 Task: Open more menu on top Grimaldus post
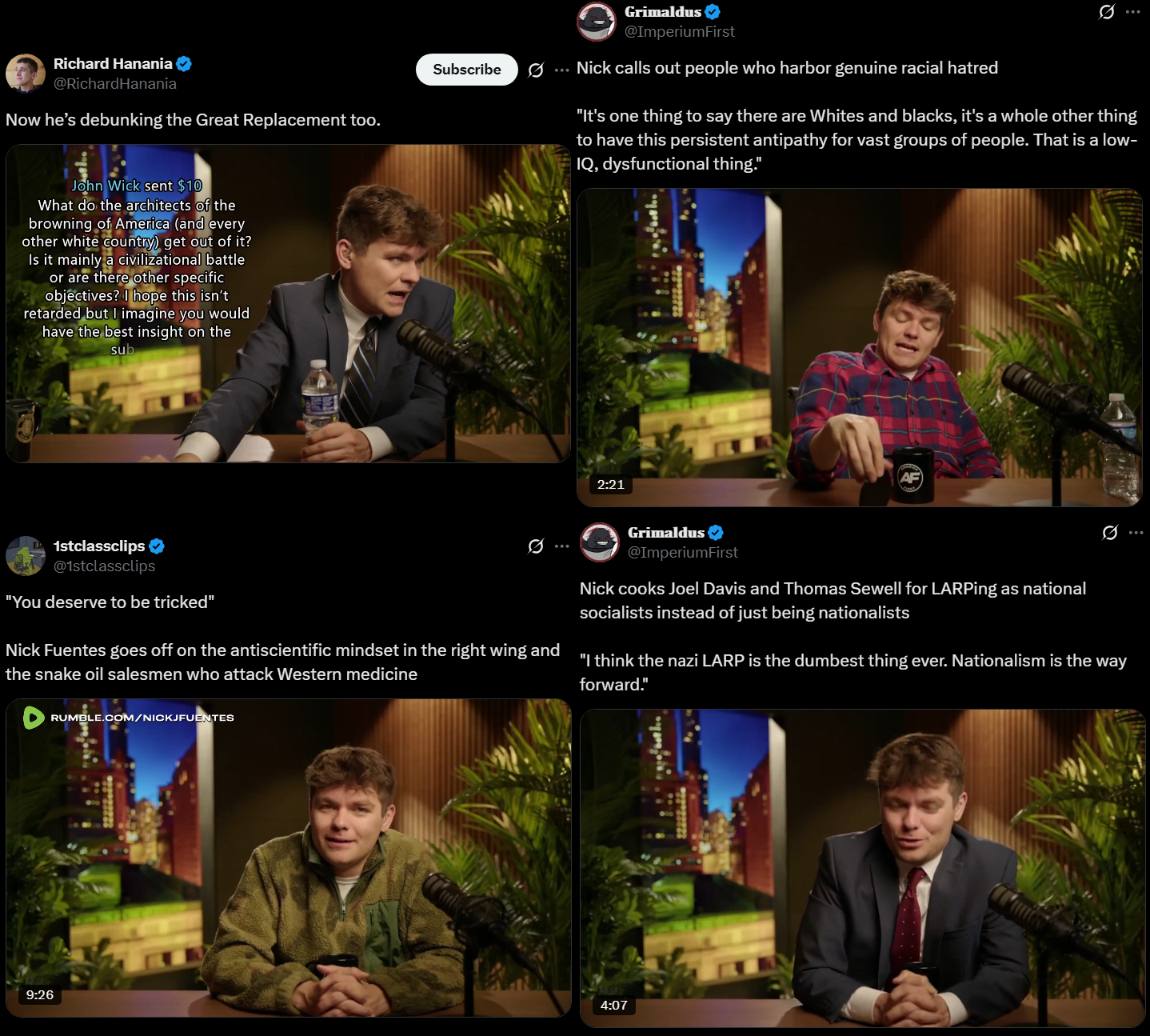(1133, 12)
